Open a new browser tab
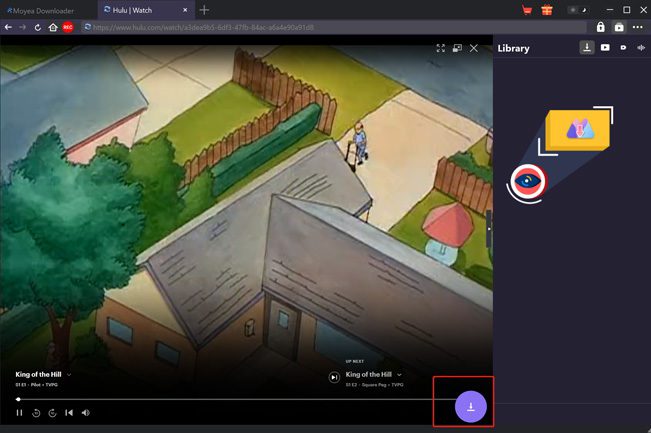Viewport: 651px width, 433px height. [x=204, y=9]
